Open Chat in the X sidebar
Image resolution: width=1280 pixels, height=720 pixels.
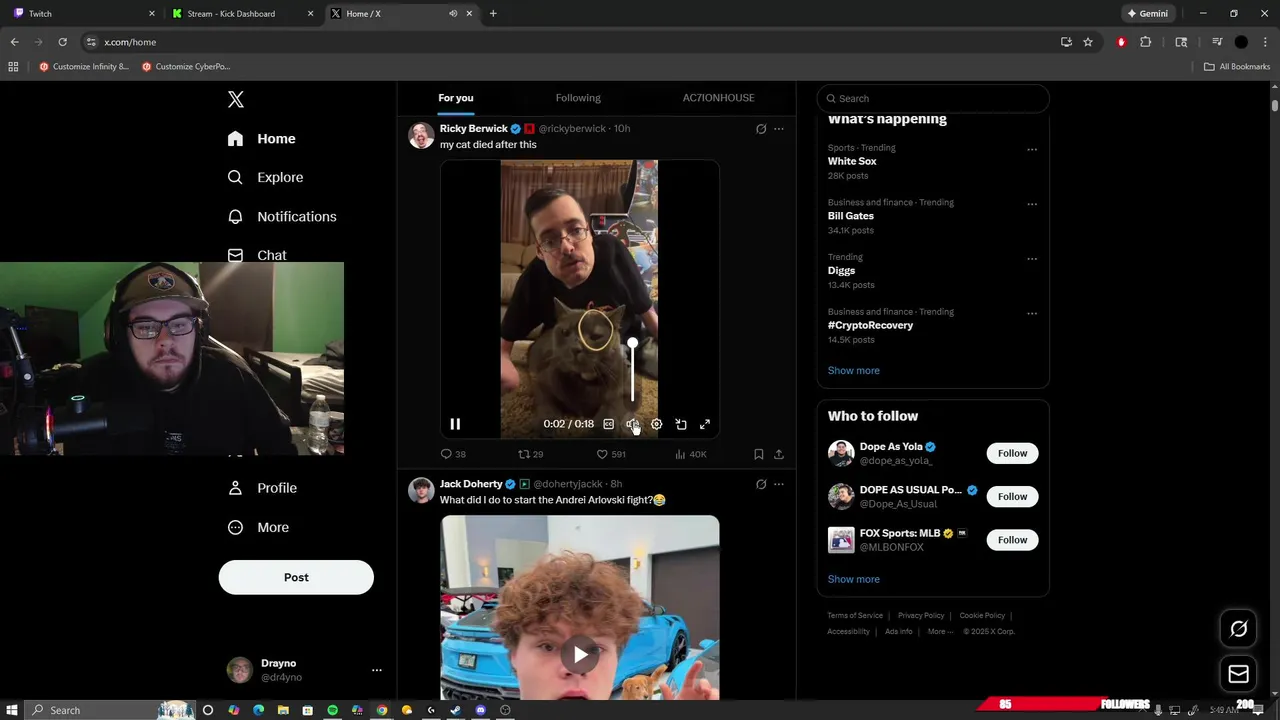(x=257, y=255)
